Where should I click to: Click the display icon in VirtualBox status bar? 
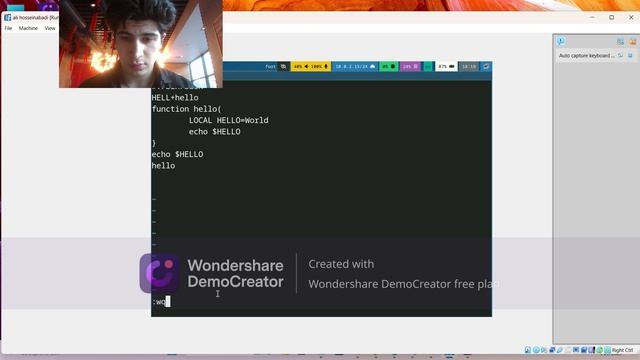[x=576, y=350]
